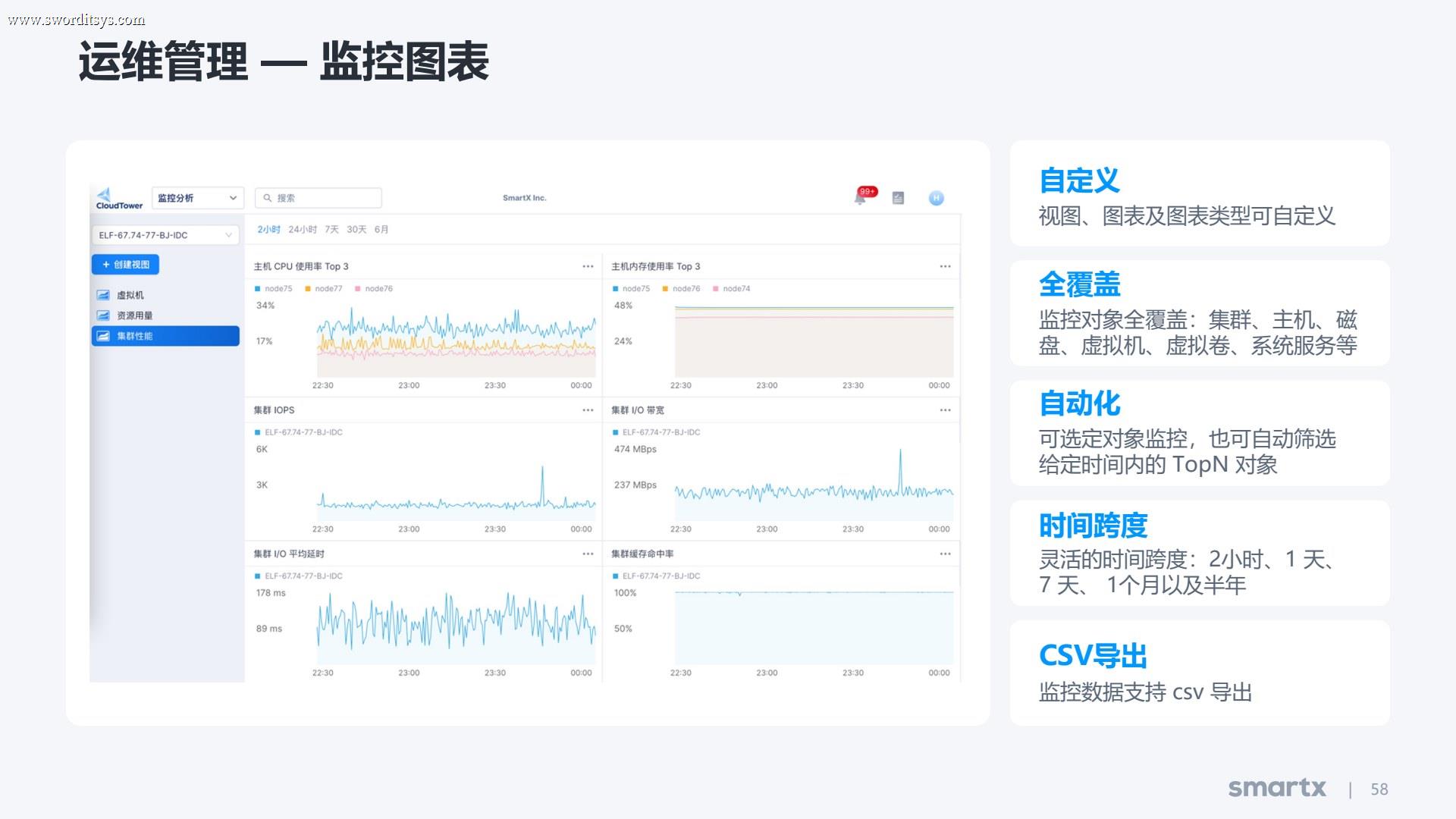Toggle node76 legend in memory chart

[x=682, y=289]
